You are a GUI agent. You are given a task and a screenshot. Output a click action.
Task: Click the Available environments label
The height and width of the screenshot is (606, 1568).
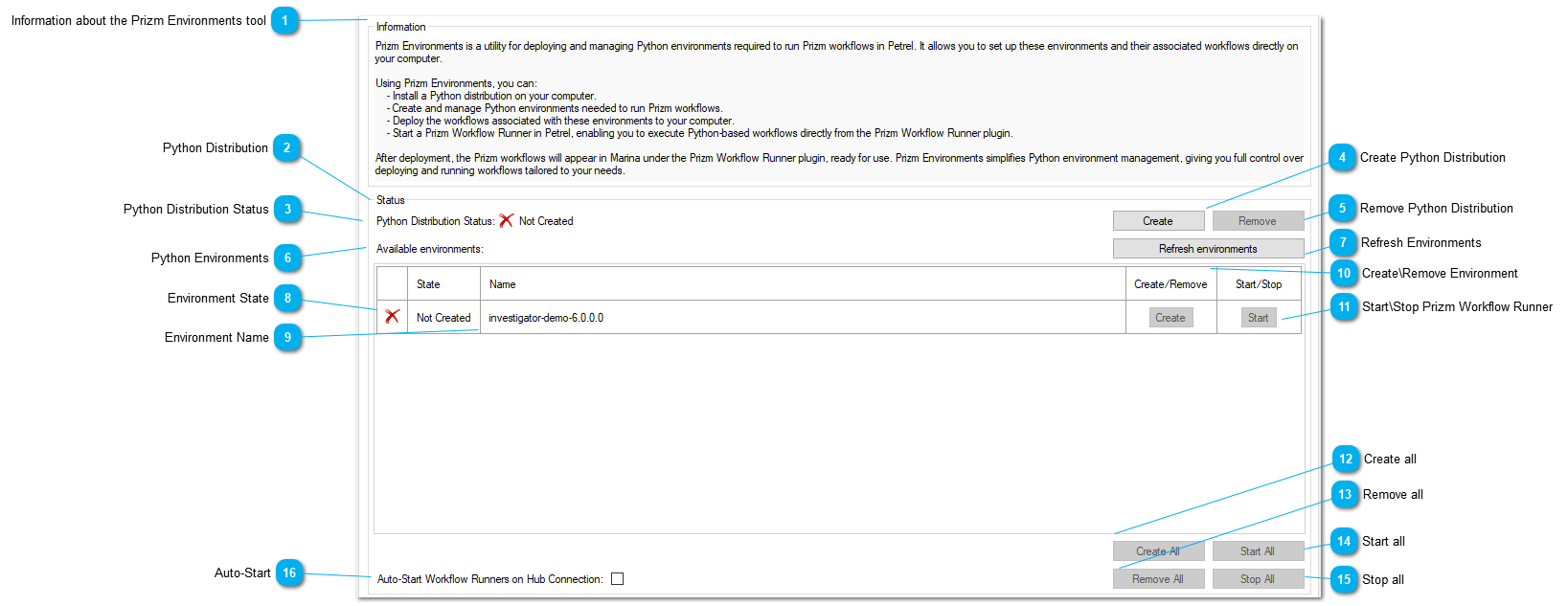(430, 249)
